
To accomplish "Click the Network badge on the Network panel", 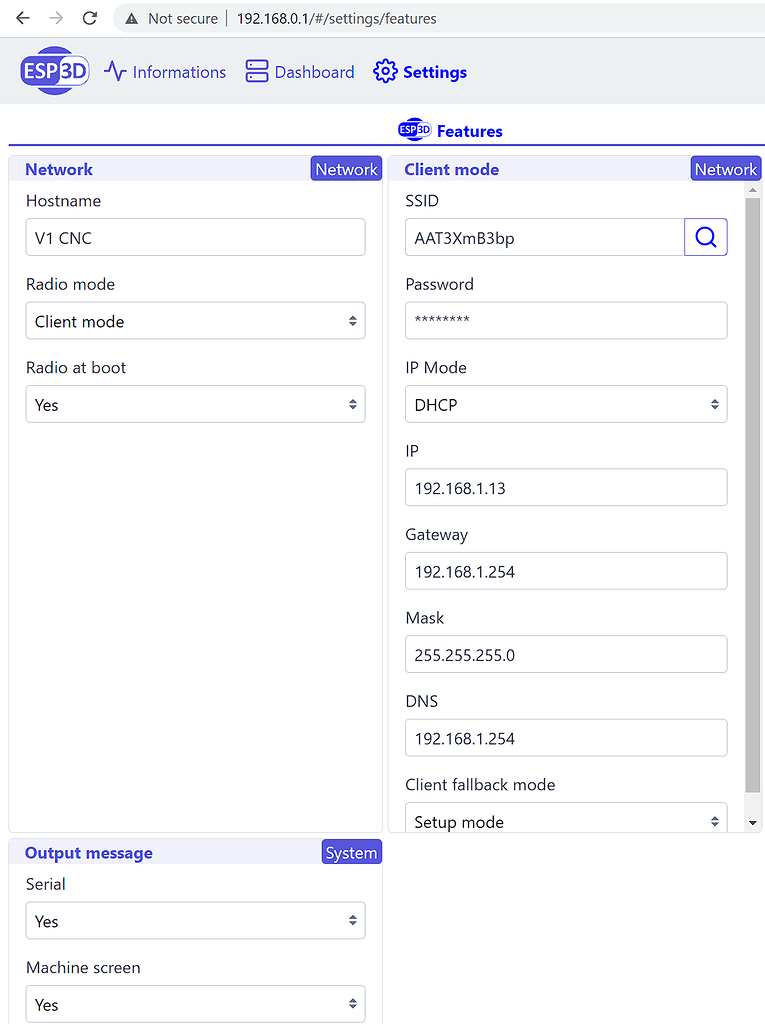I will click(346, 168).
